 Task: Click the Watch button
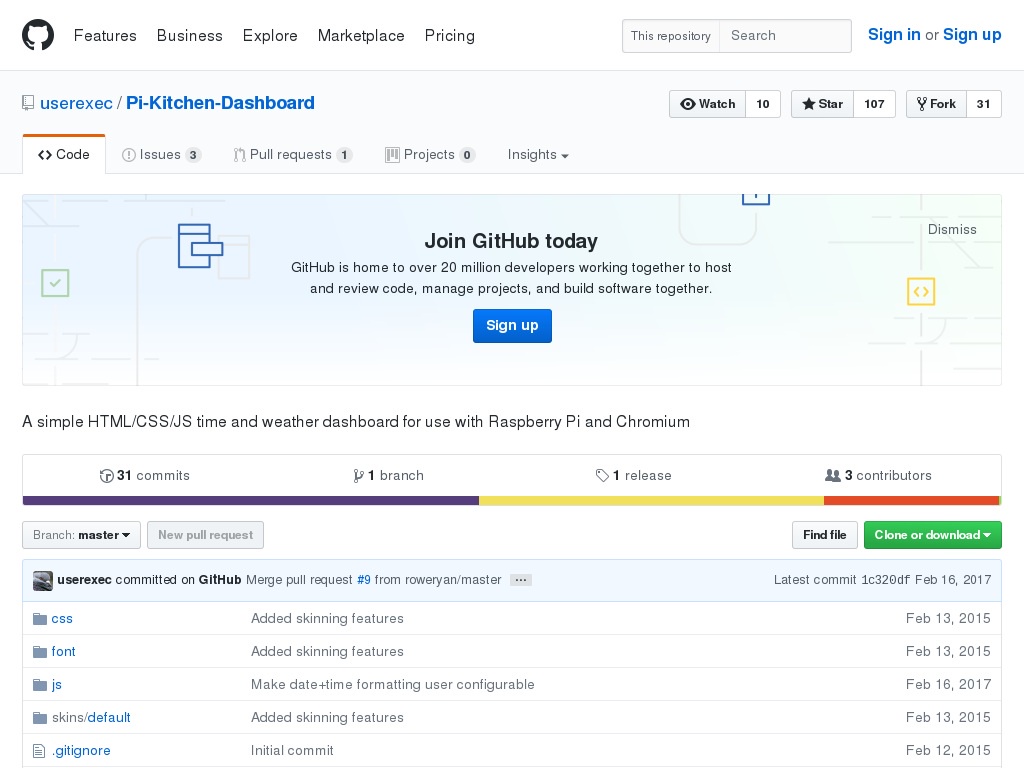(707, 104)
